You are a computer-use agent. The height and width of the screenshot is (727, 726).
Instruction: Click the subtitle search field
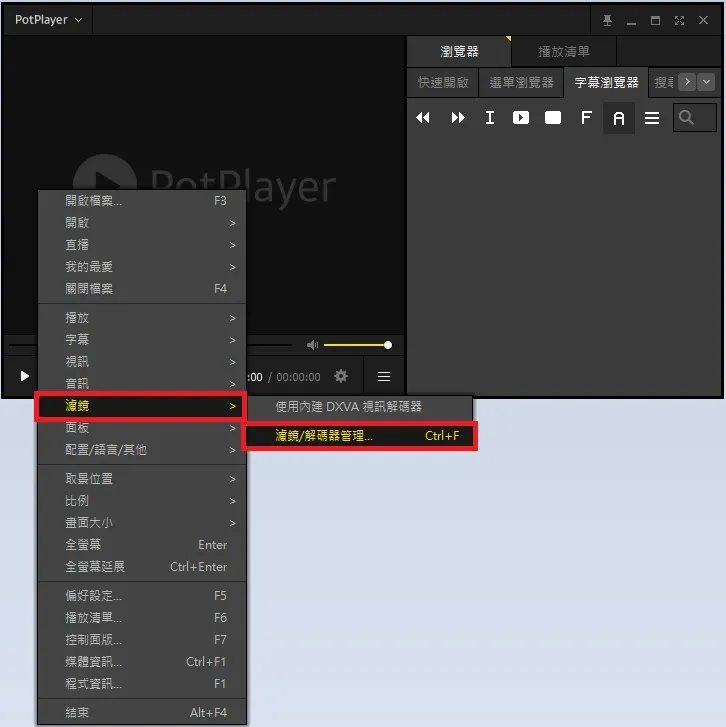coord(694,118)
